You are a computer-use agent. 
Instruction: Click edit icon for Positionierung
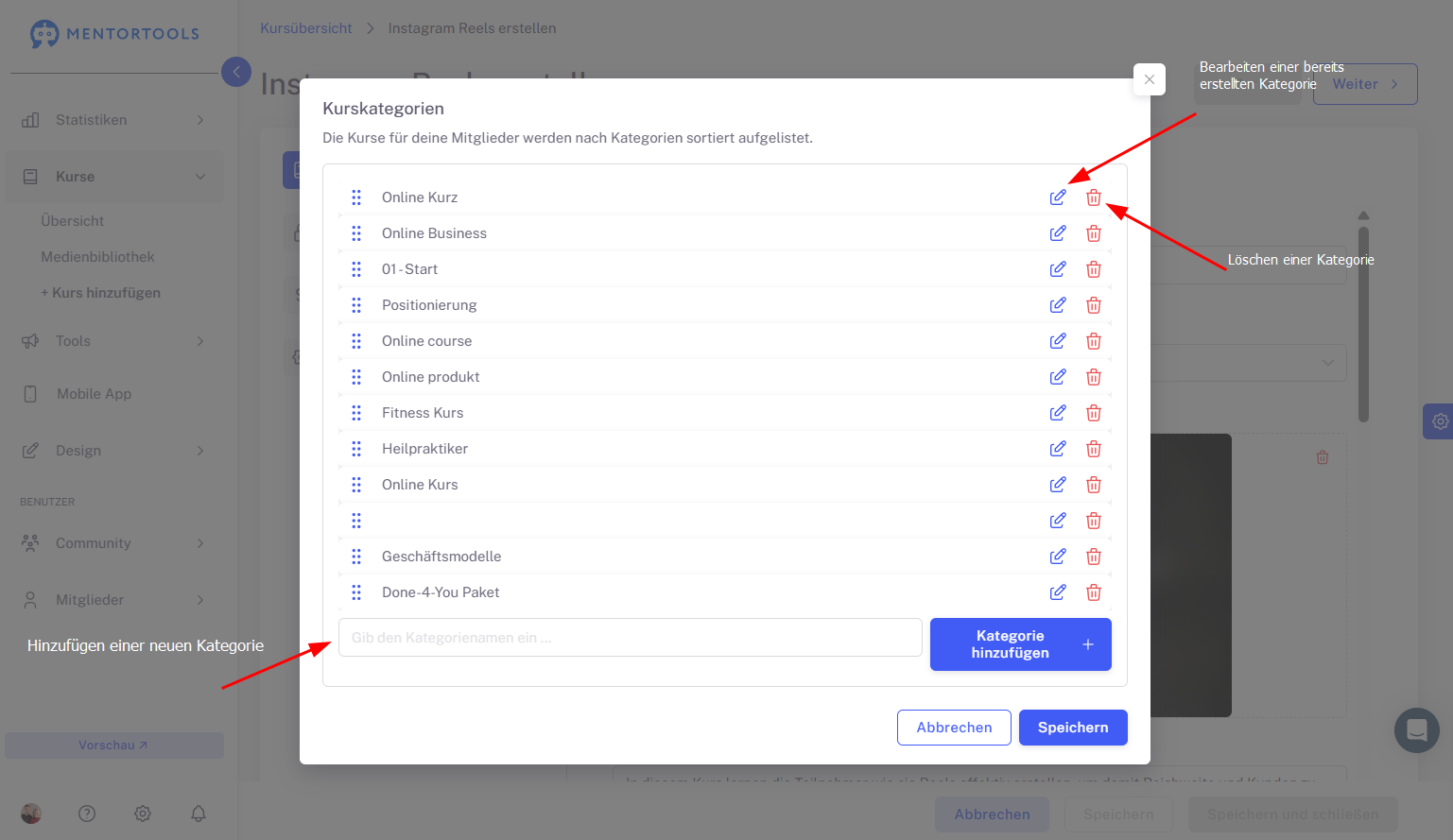point(1058,305)
